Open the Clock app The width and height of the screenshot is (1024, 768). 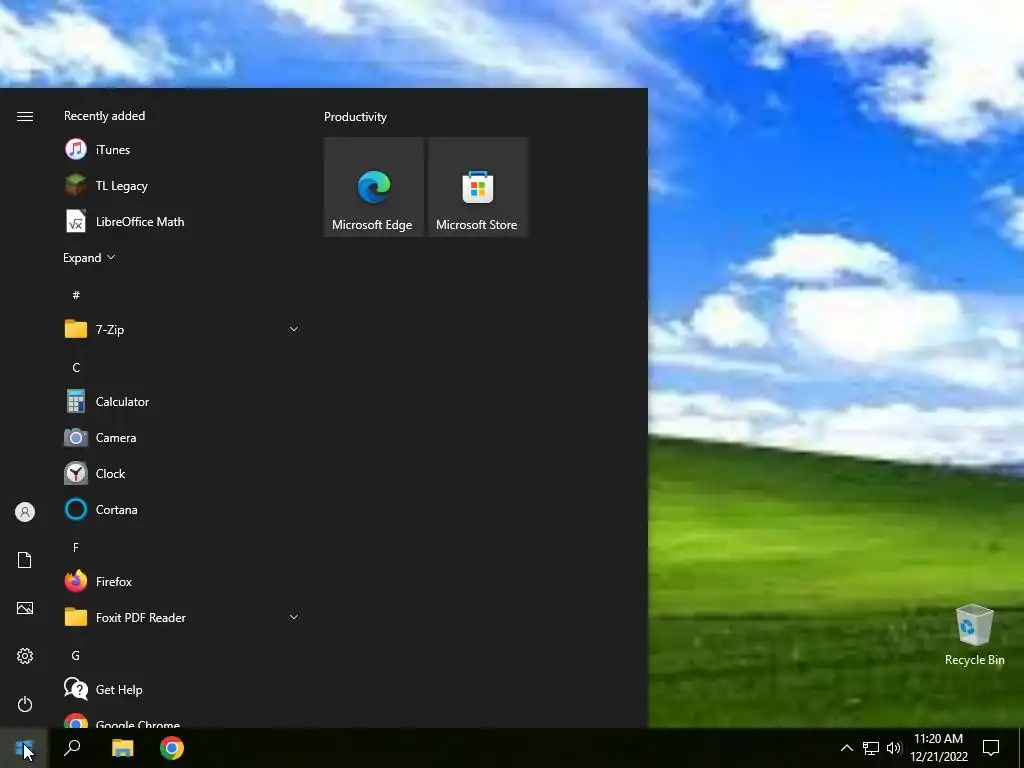coord(183,473)
